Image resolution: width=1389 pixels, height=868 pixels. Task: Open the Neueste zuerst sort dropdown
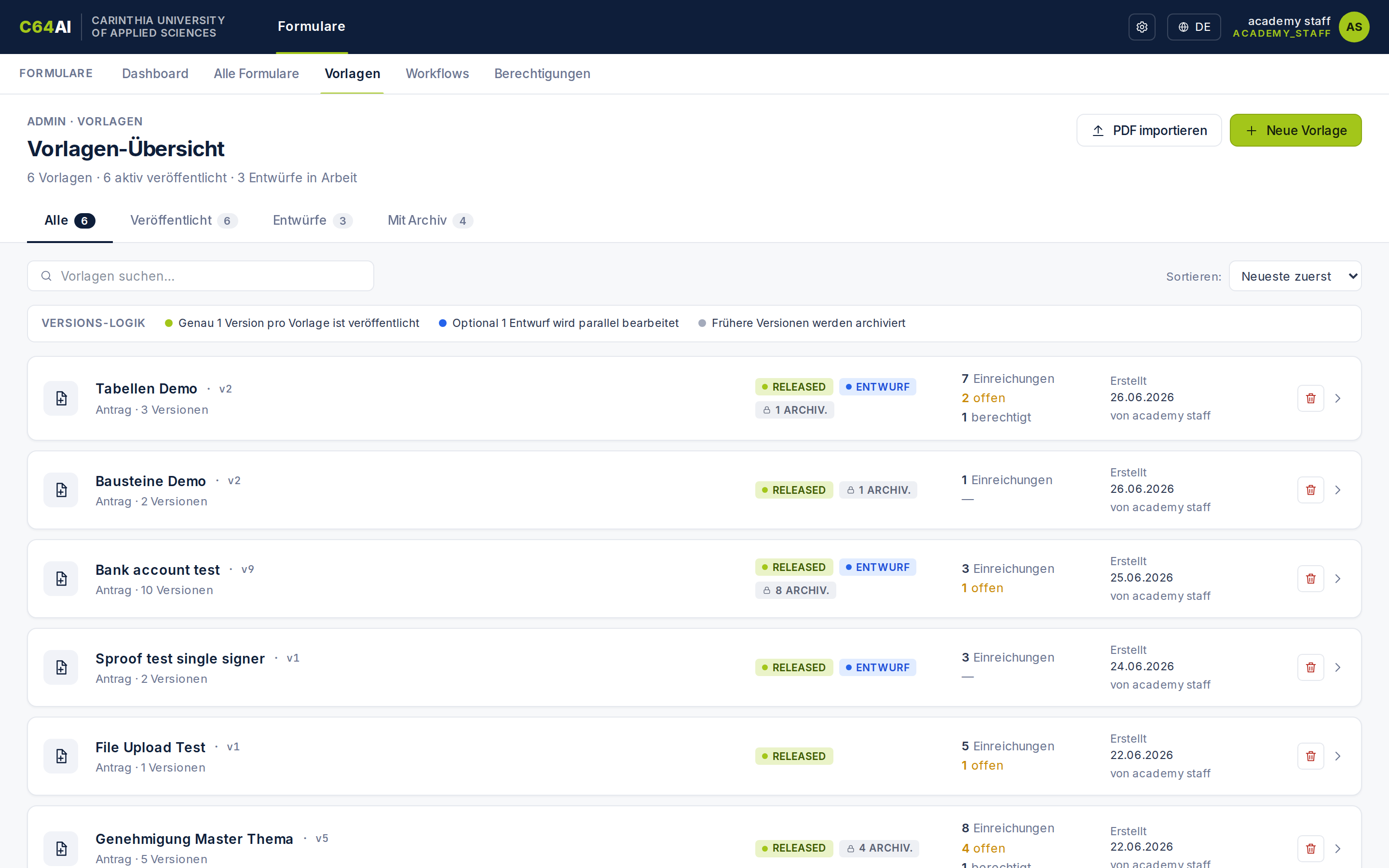click(1295, 276)
